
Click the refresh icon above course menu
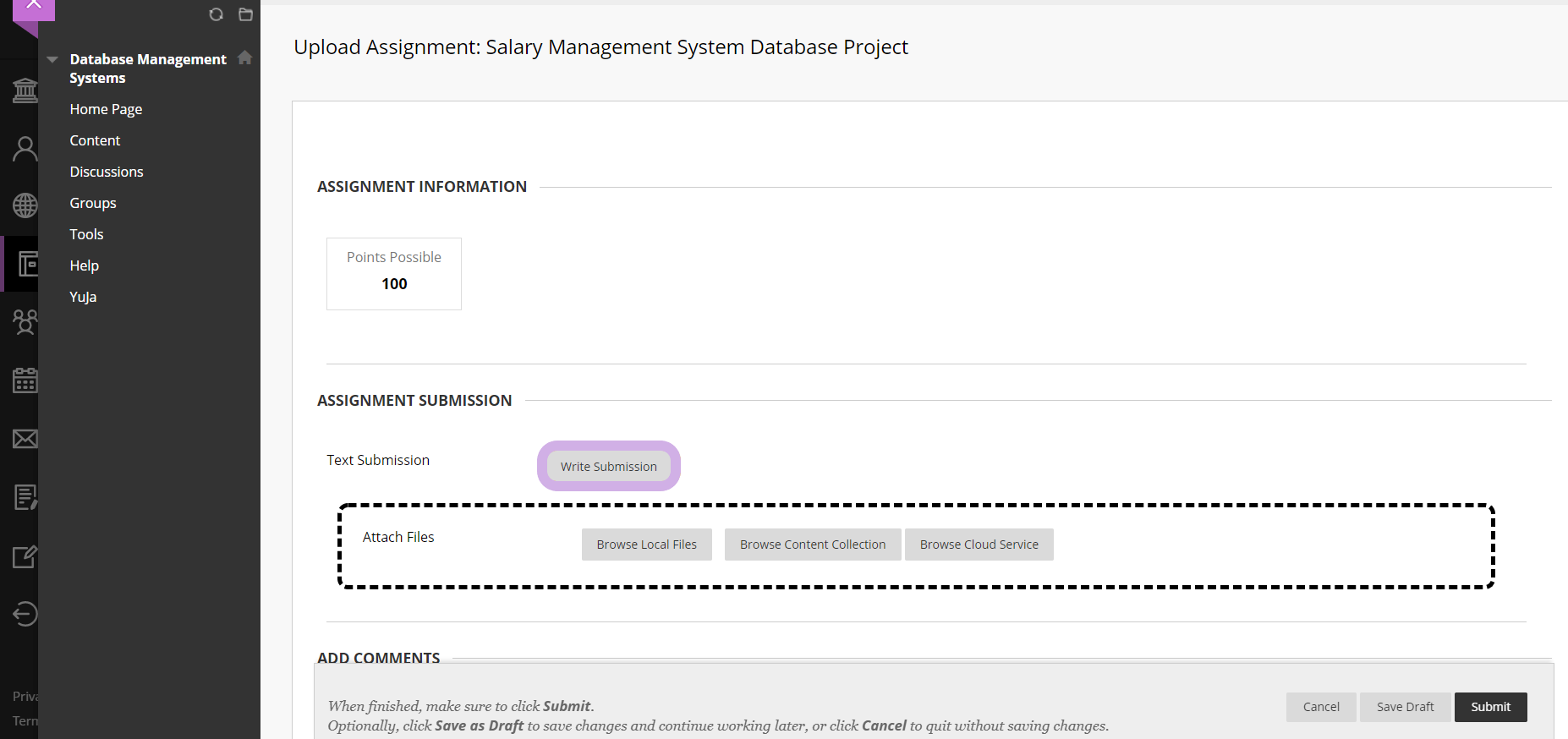(x=216, y=14)
